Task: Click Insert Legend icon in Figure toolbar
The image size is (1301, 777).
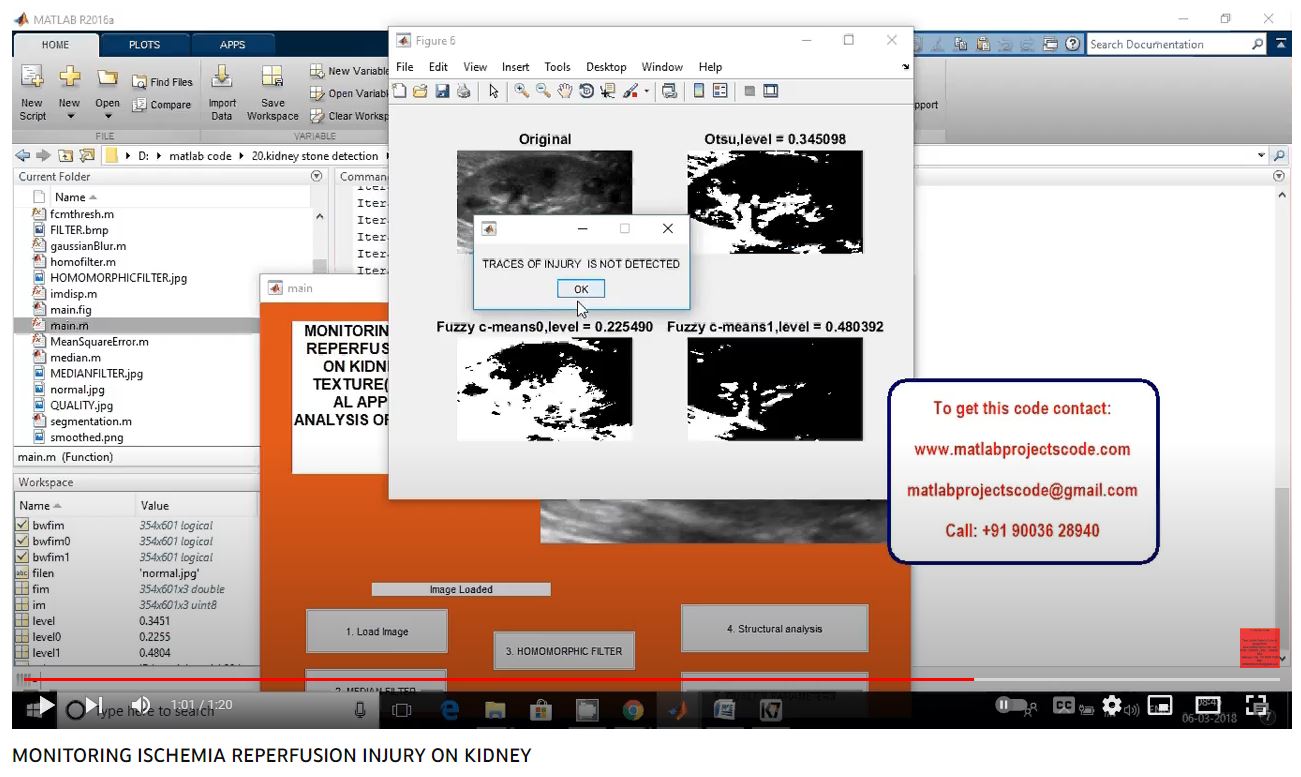Action: pyautogui.click(x=720, y=91)
